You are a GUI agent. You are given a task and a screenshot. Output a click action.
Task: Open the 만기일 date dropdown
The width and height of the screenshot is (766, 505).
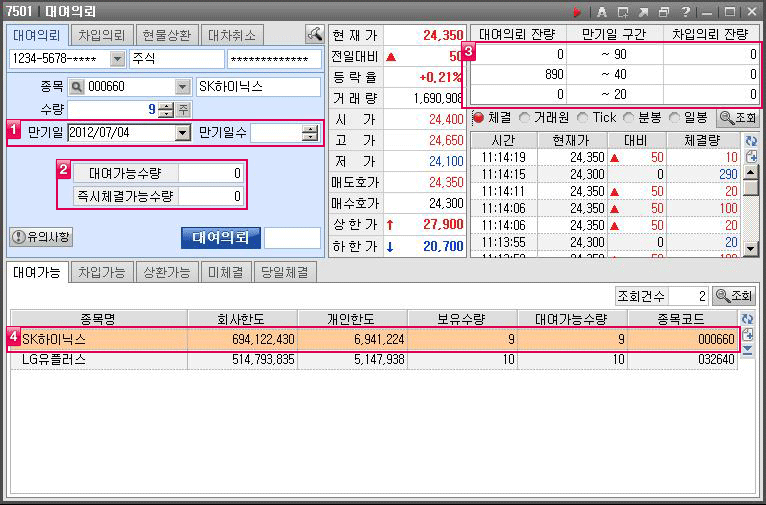[182, 133]
